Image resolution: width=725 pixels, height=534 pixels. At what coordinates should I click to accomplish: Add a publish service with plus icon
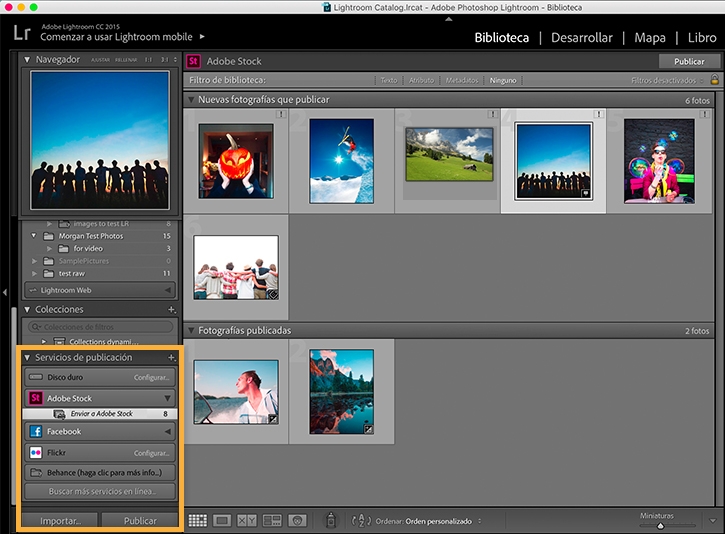172,357
